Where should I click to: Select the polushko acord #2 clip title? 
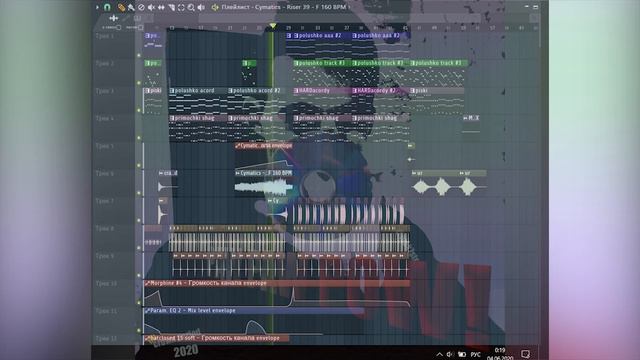pos(257,91)
